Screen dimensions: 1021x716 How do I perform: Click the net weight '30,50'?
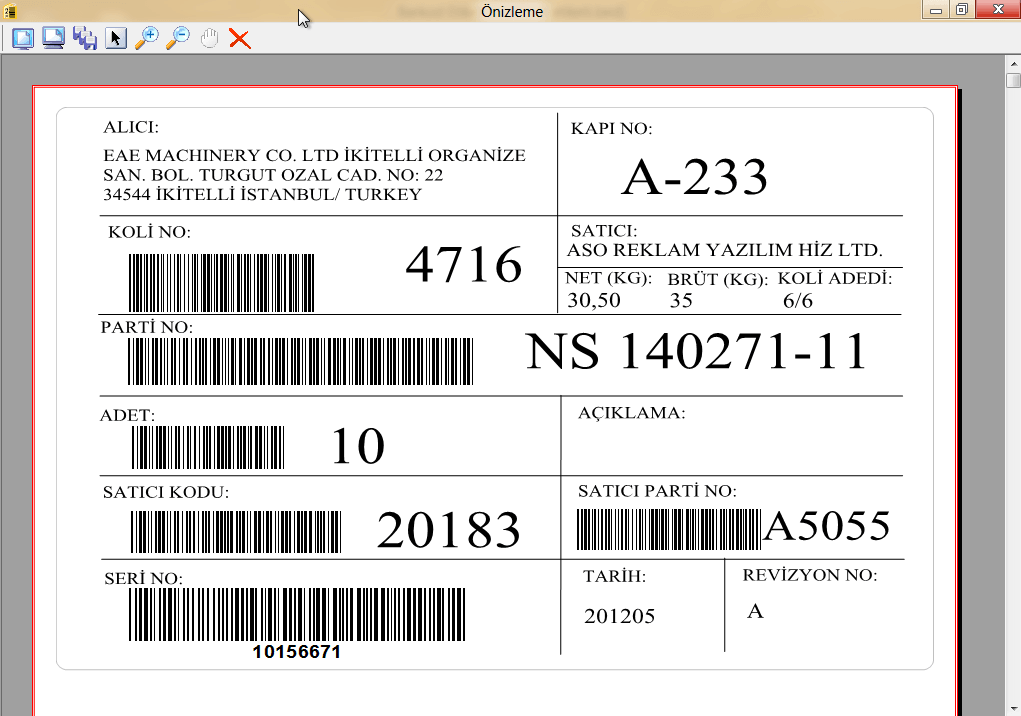[x=594, y=300]
